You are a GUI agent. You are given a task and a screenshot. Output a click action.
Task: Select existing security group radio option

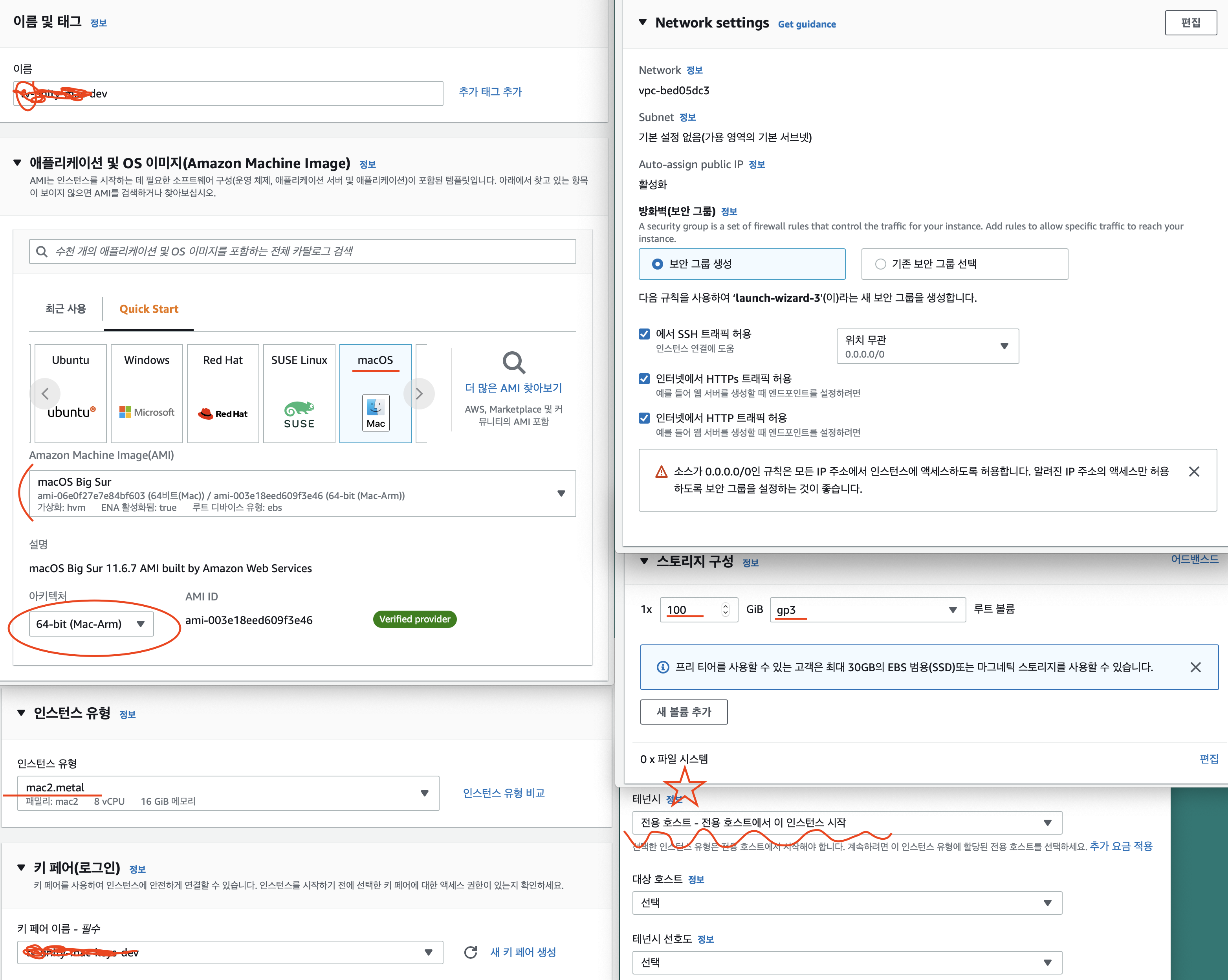pyautogui.click(x=881, y=264)
